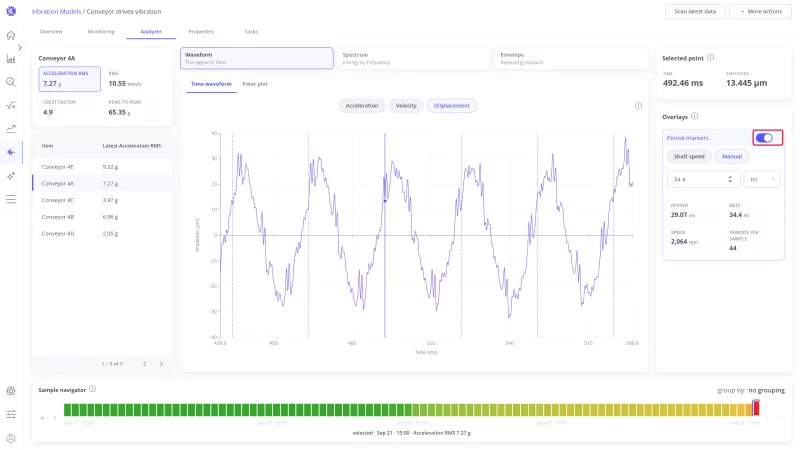Click Scan latest data button
This screenshot has height=450, width=800.
pyautogui.click(x=695, y=11)
